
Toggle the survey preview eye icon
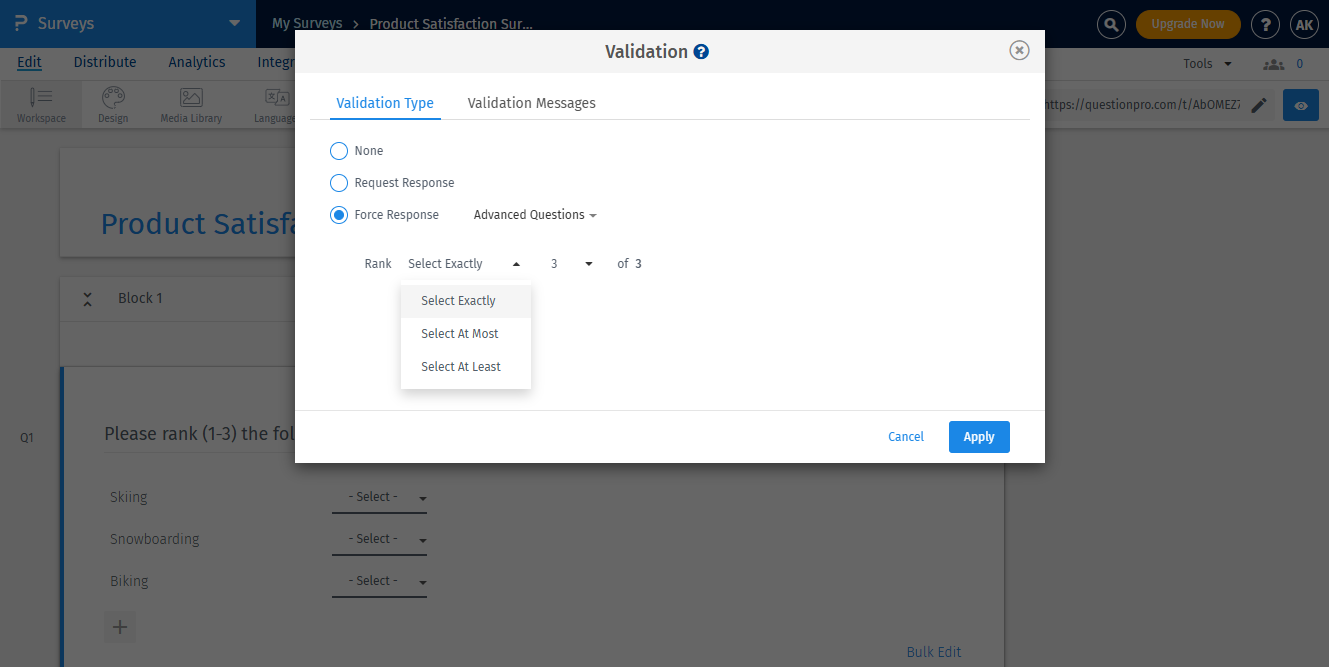coord(1300,104)
